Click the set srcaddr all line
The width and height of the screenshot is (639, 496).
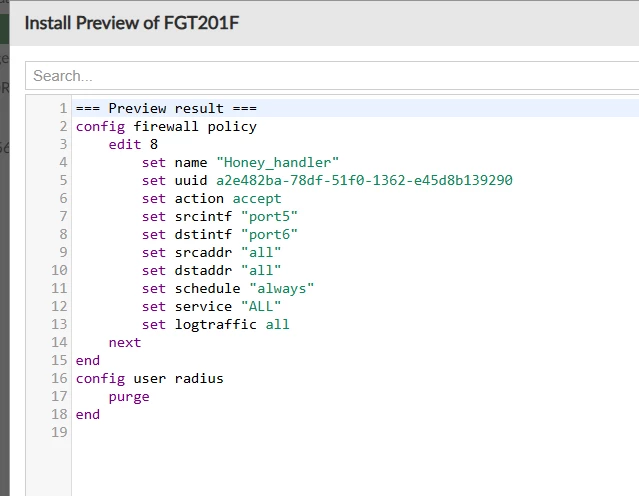click(212, 252)
